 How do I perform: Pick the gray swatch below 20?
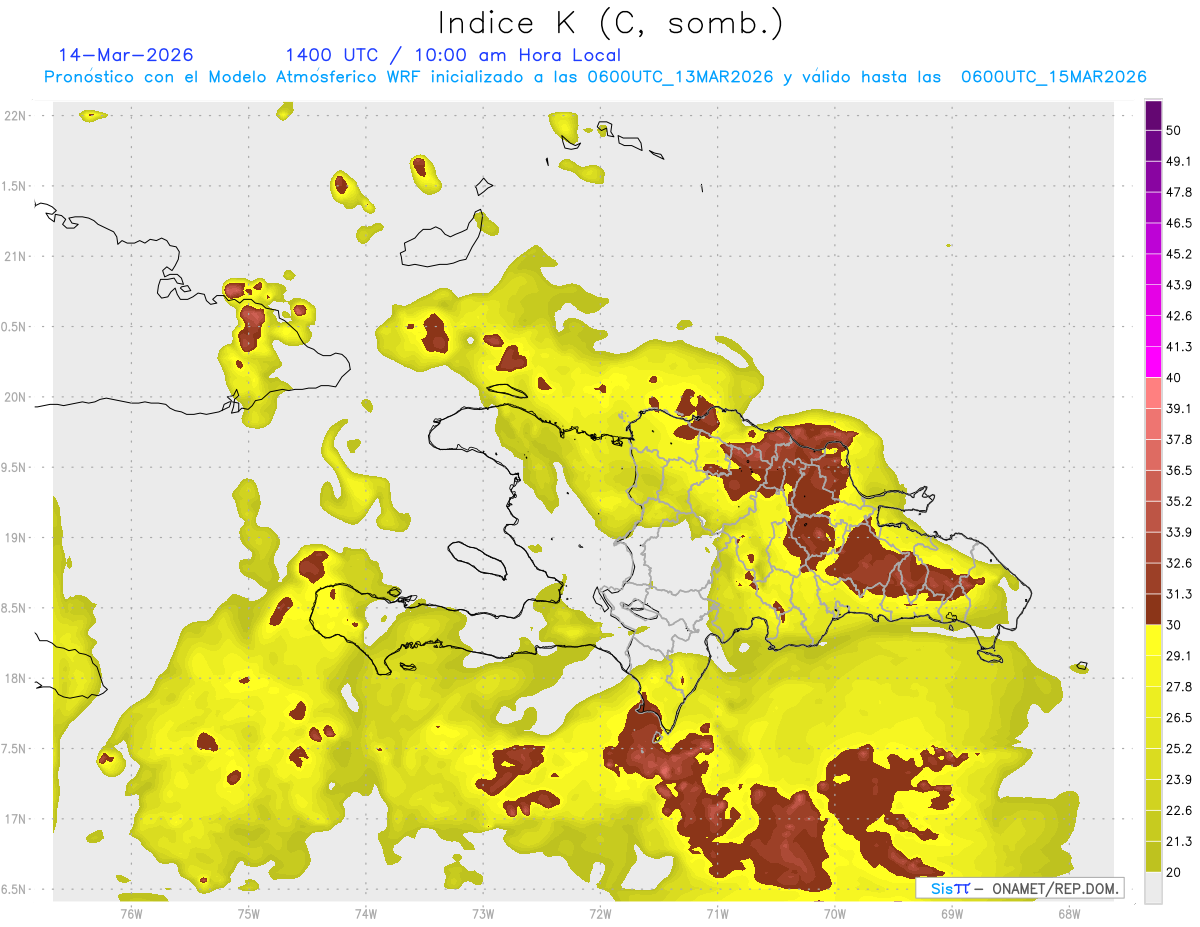pos(1153,888)
